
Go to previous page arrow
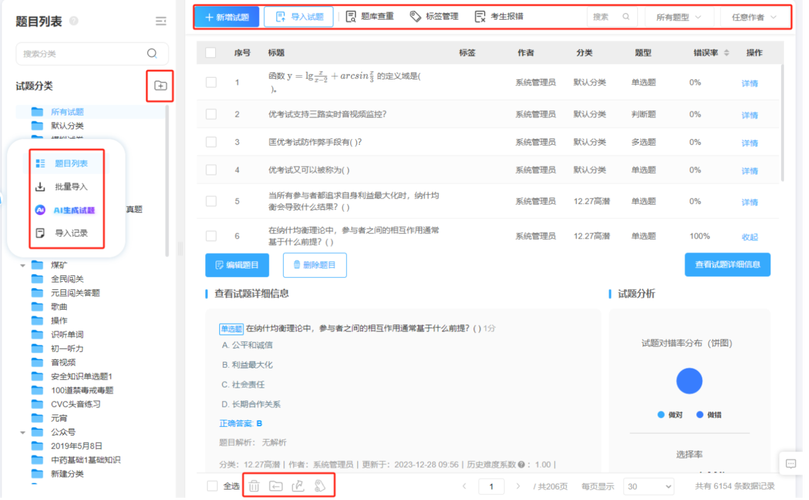tap(464, 487)
